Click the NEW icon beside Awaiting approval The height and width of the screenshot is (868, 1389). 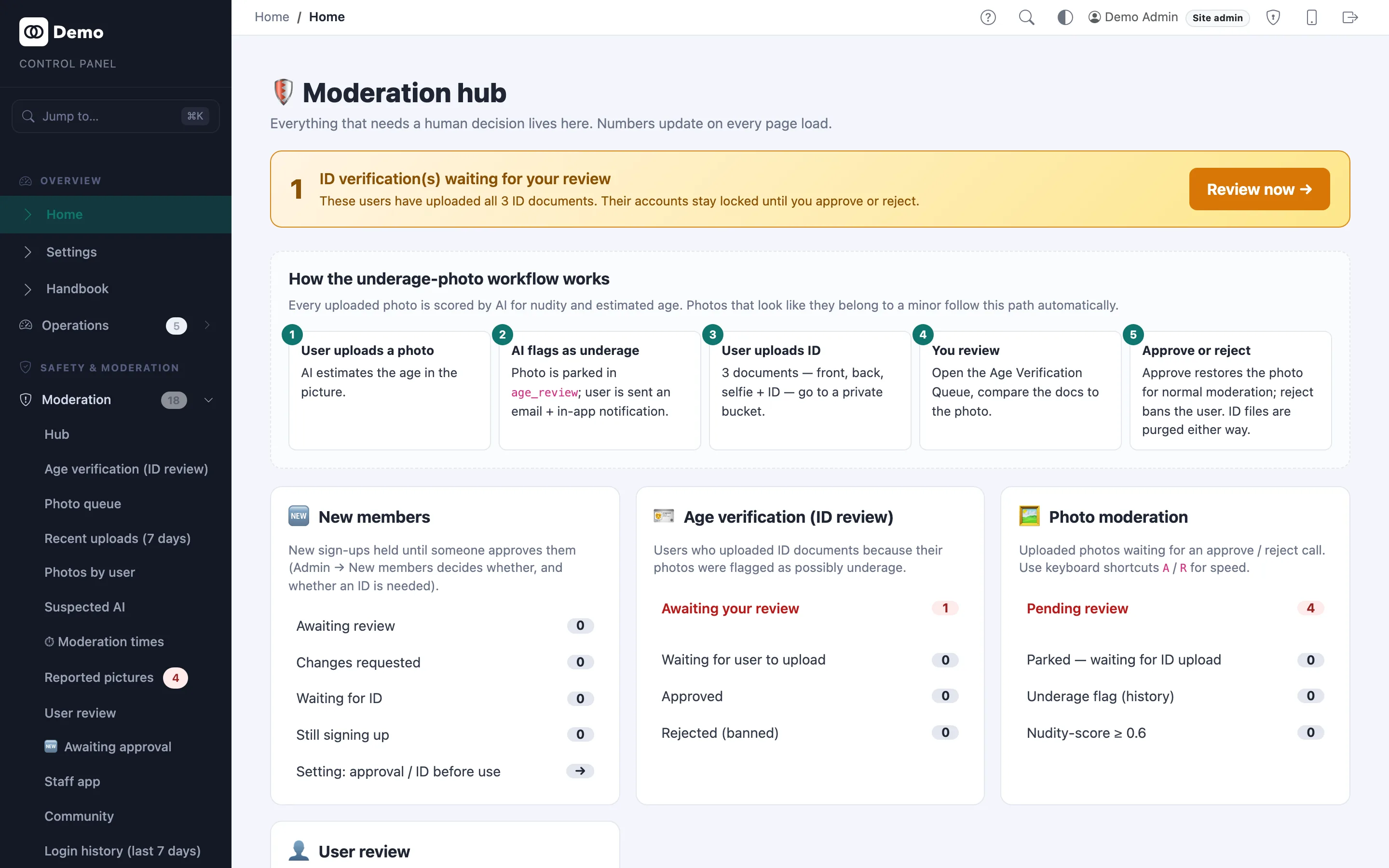51,746
